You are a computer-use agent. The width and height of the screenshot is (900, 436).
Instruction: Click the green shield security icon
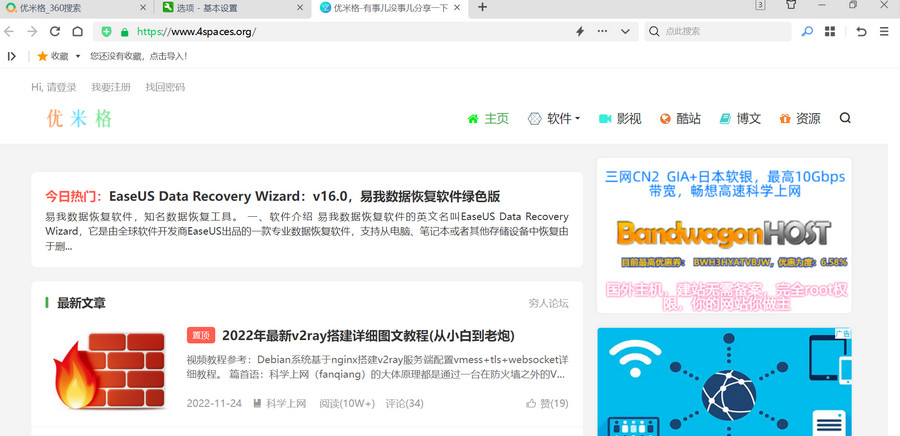(106, 32)
